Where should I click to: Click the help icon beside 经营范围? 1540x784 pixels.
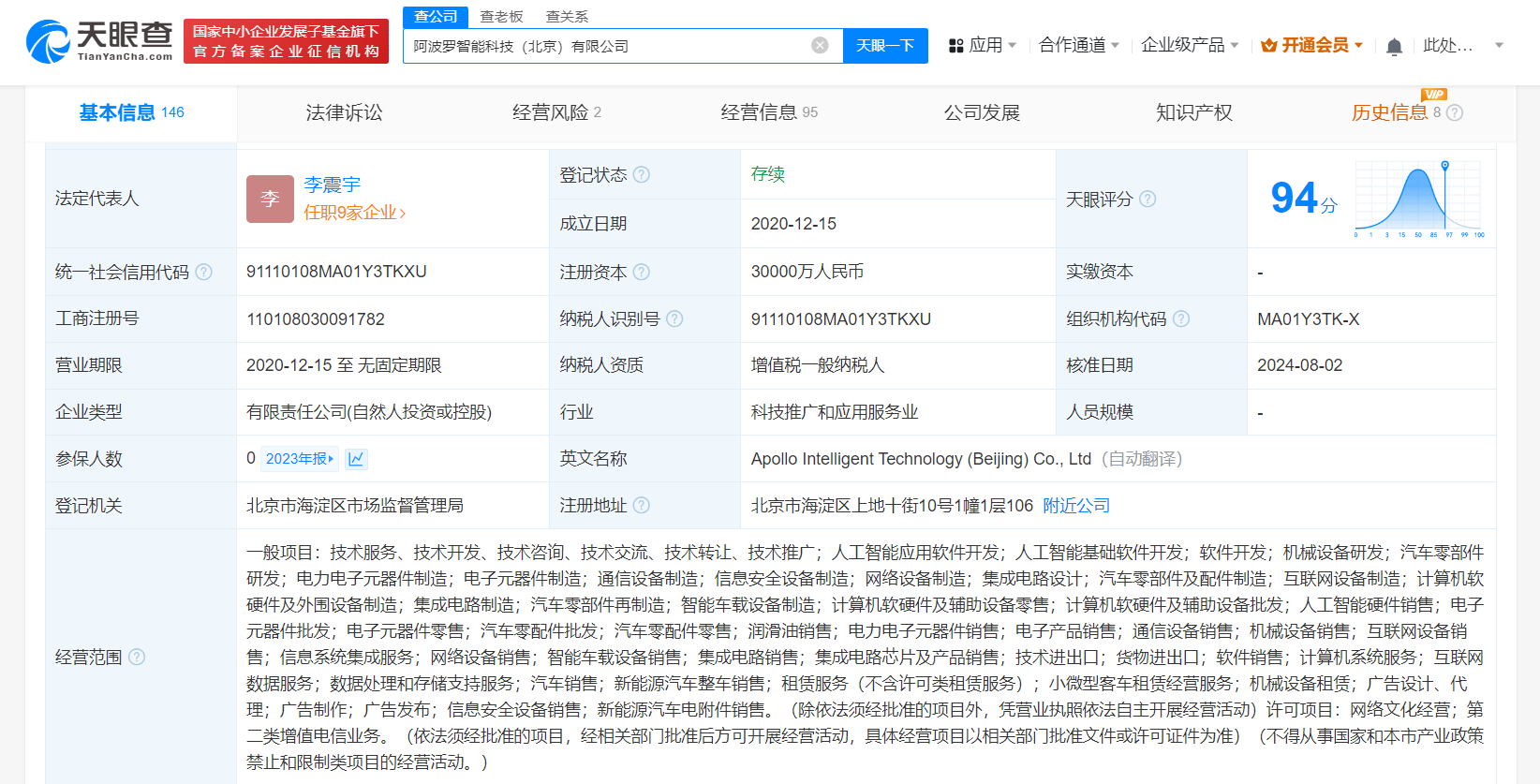pyautogui.click(x=137, y=658)
